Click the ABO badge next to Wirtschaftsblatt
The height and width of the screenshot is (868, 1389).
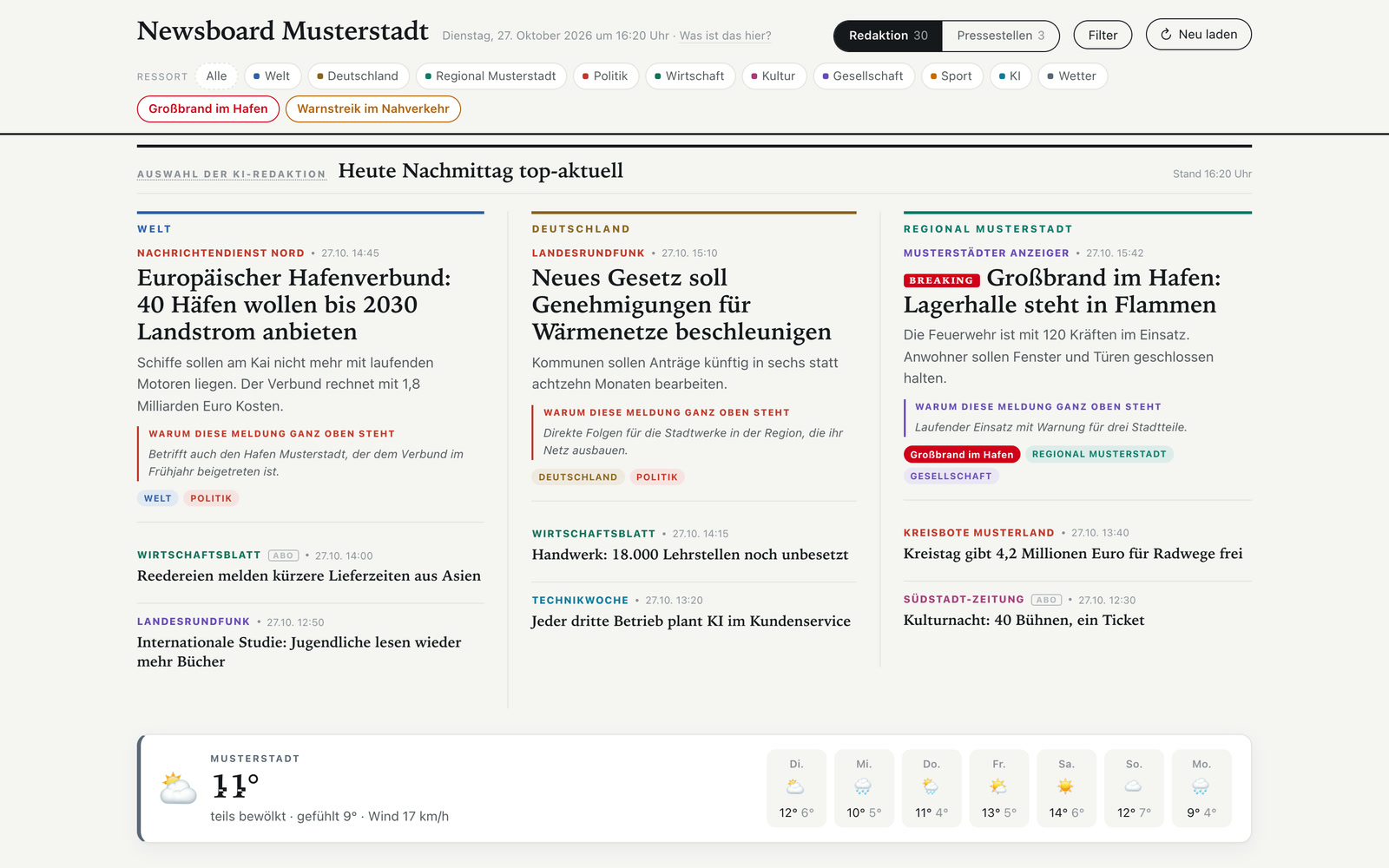point(283,556)
